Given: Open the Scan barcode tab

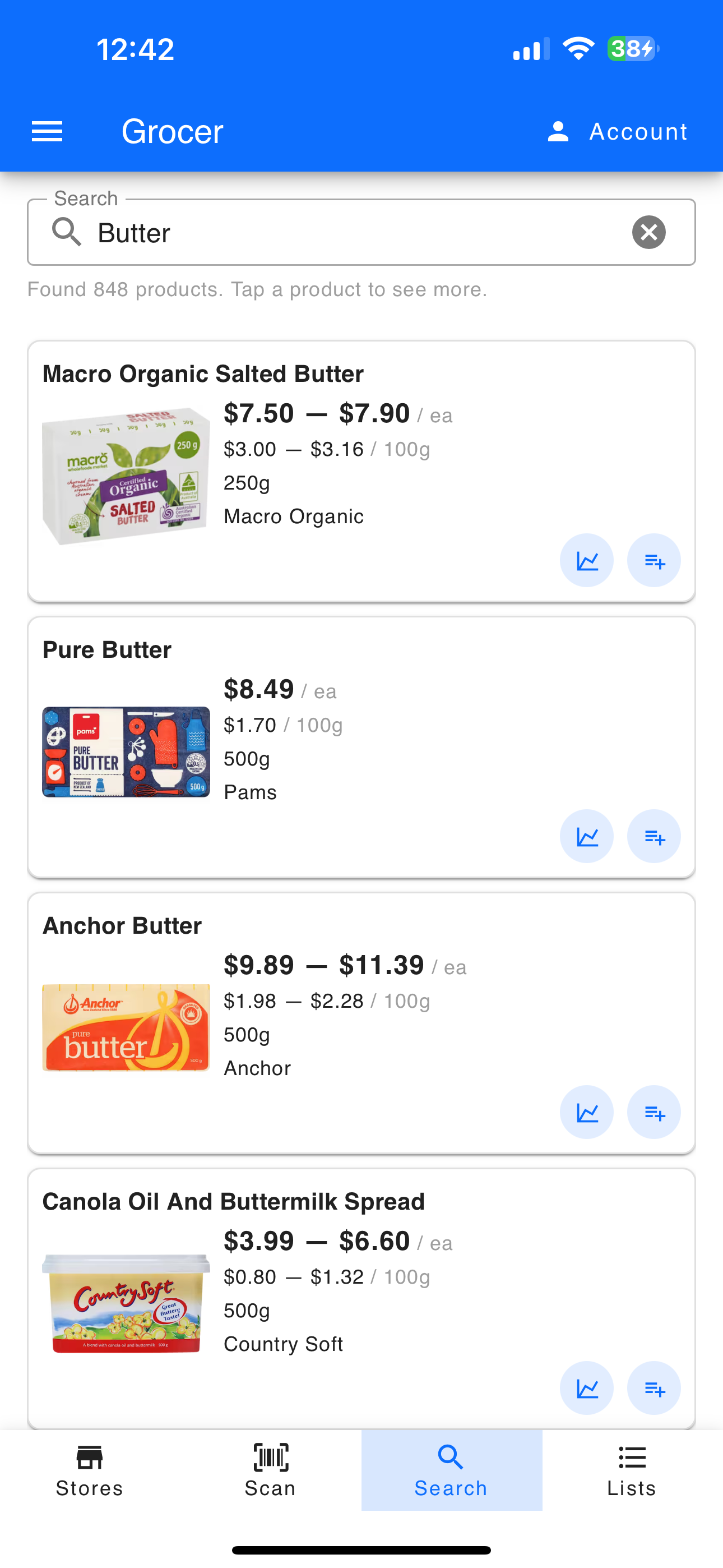Looking at the screenshot, I should point(271,1470).
